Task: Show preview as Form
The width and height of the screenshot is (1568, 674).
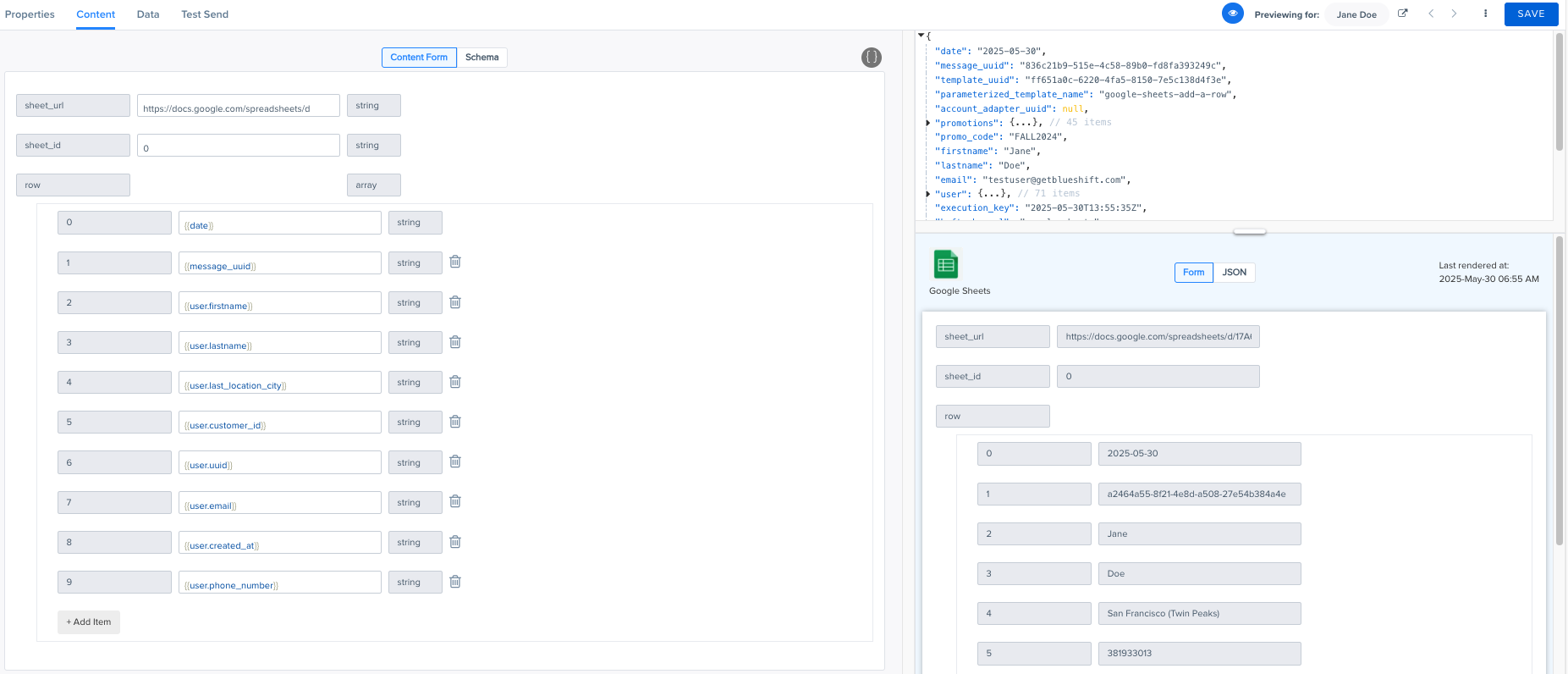Action: [1194, 273]
